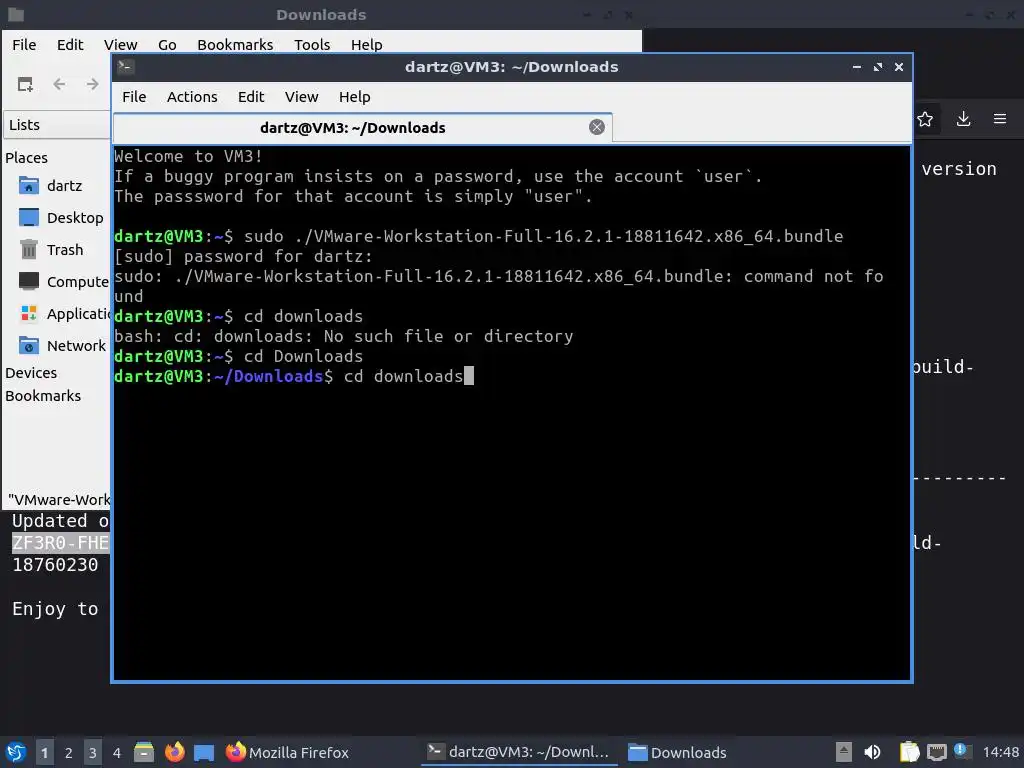Image resolution: width=1024 pixels, height=768 pixels.
Task: Select dartz@VM3 terminal taskbar button
Action: tap(519, 752)
